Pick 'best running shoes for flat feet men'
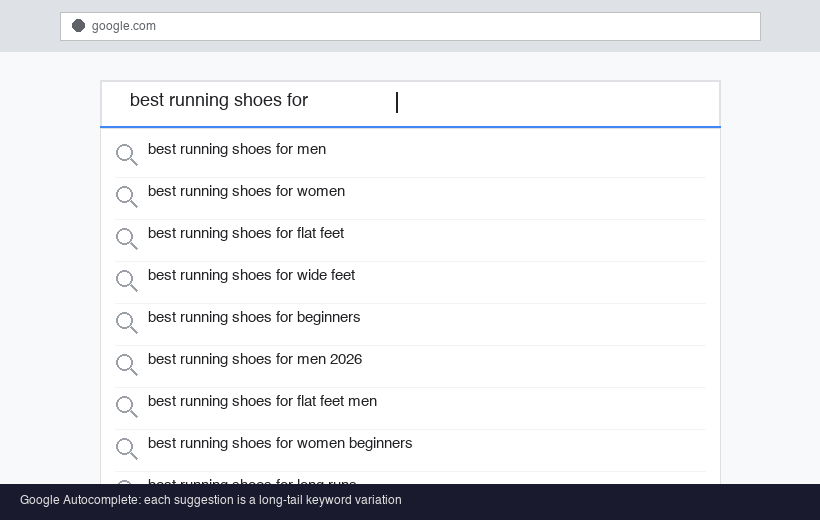The height and width of the screenshot is (520, 820). pos(410,409)
